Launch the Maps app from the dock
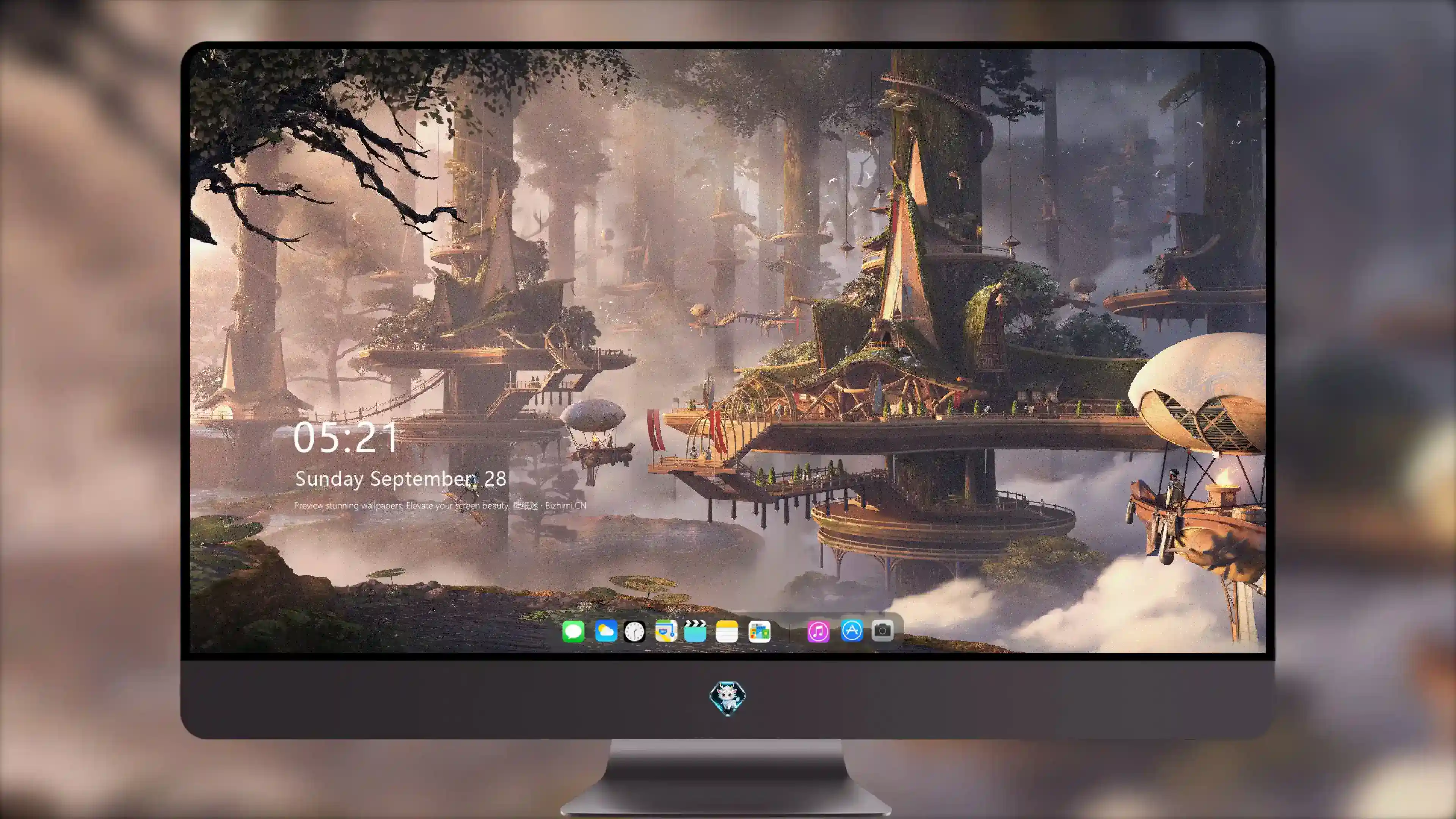 tap(666, 631)
